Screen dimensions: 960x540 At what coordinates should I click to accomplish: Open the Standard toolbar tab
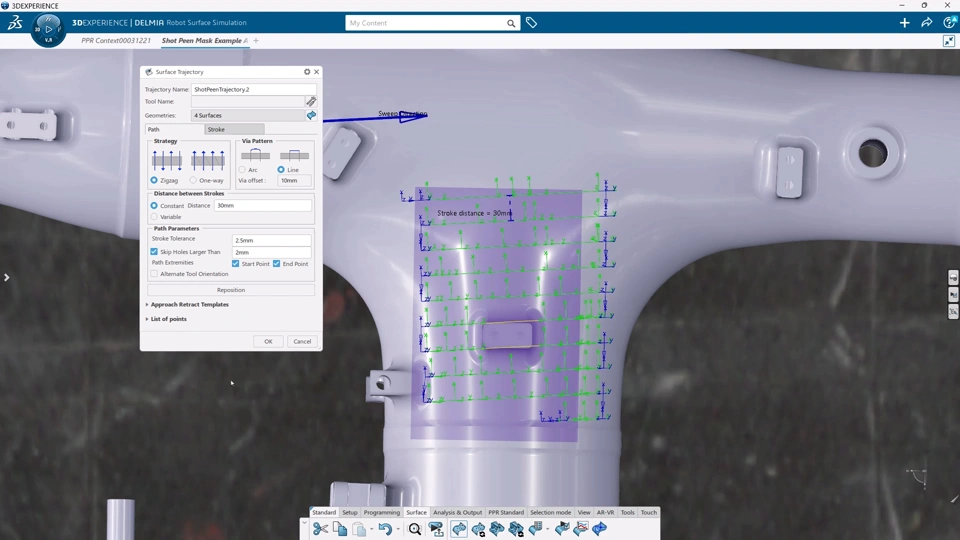point(324,512)
